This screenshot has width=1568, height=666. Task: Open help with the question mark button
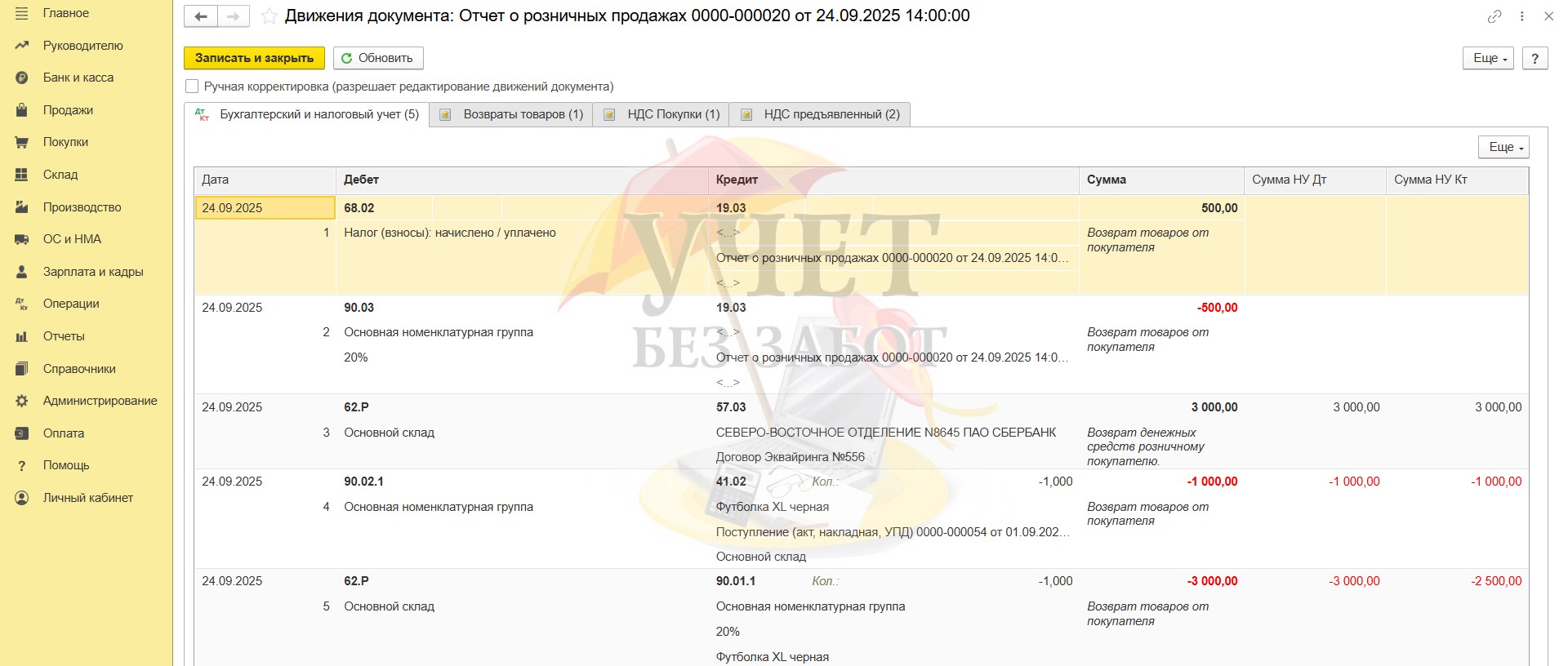tap(1535, 58)
